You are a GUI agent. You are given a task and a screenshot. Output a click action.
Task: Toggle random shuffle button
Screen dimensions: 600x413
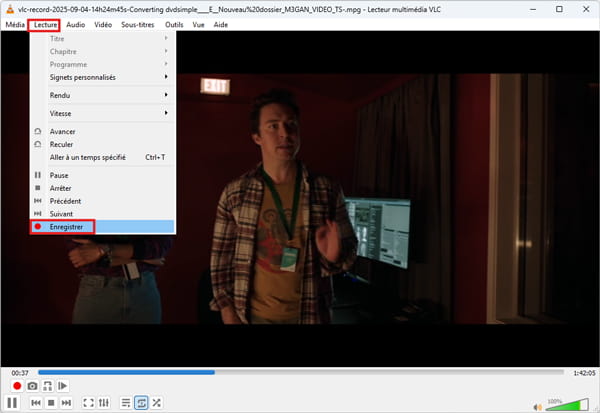pos(157,403)
